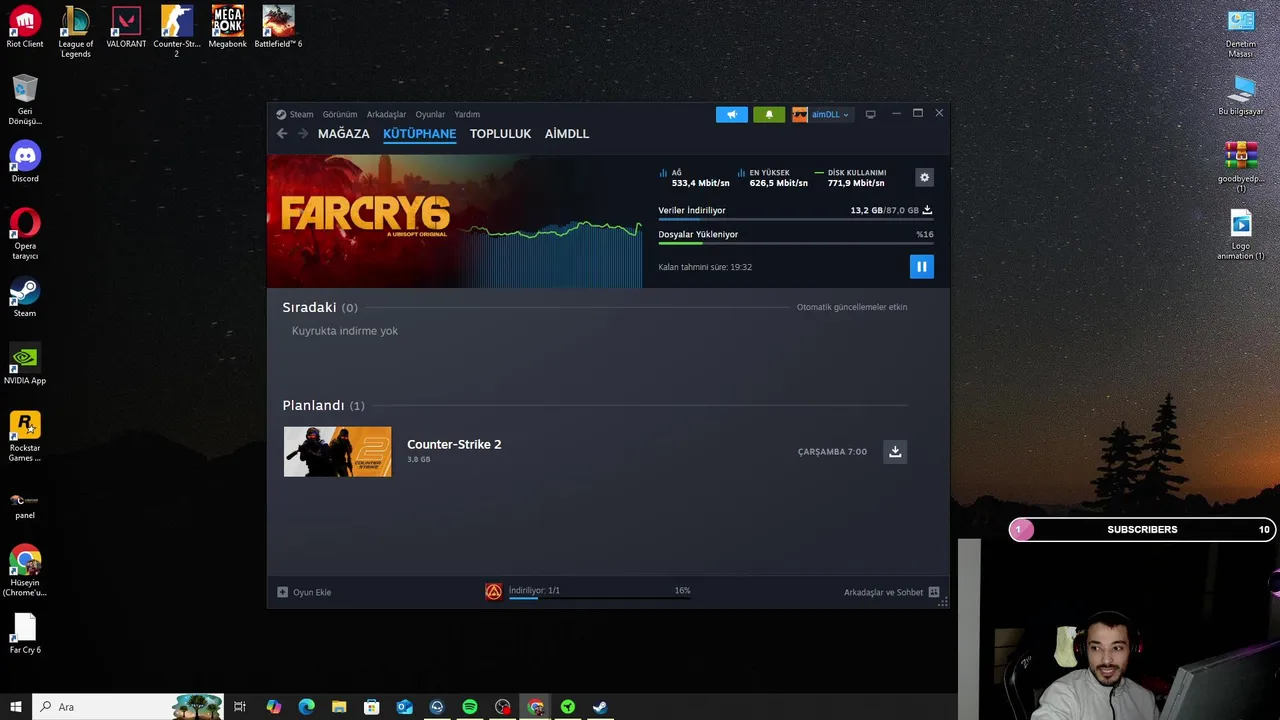The image size is (1280, 720).
Task: Click download icon next to 87,0 GB
Action: tap(927, 210)
